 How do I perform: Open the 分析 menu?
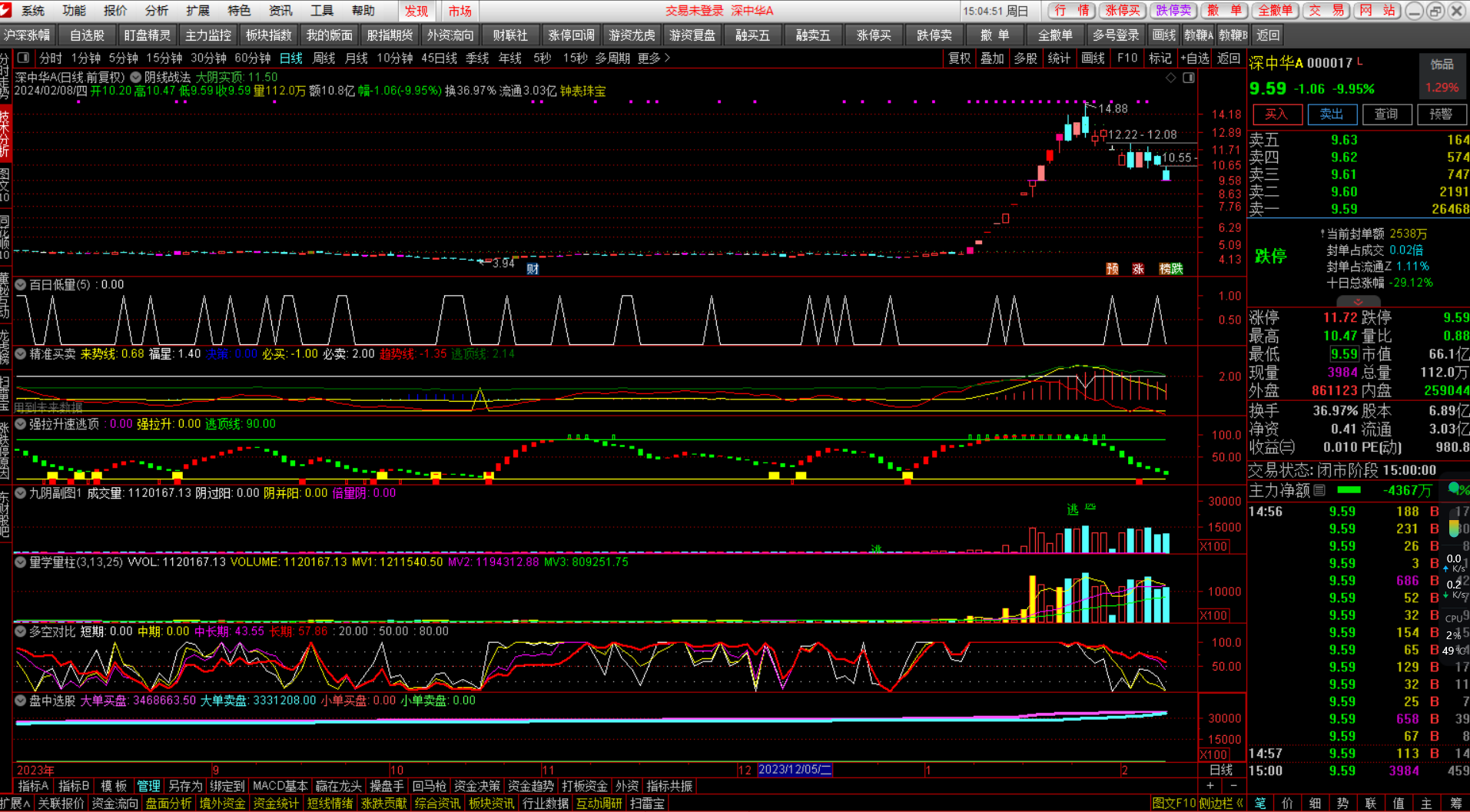coord(157,11)
